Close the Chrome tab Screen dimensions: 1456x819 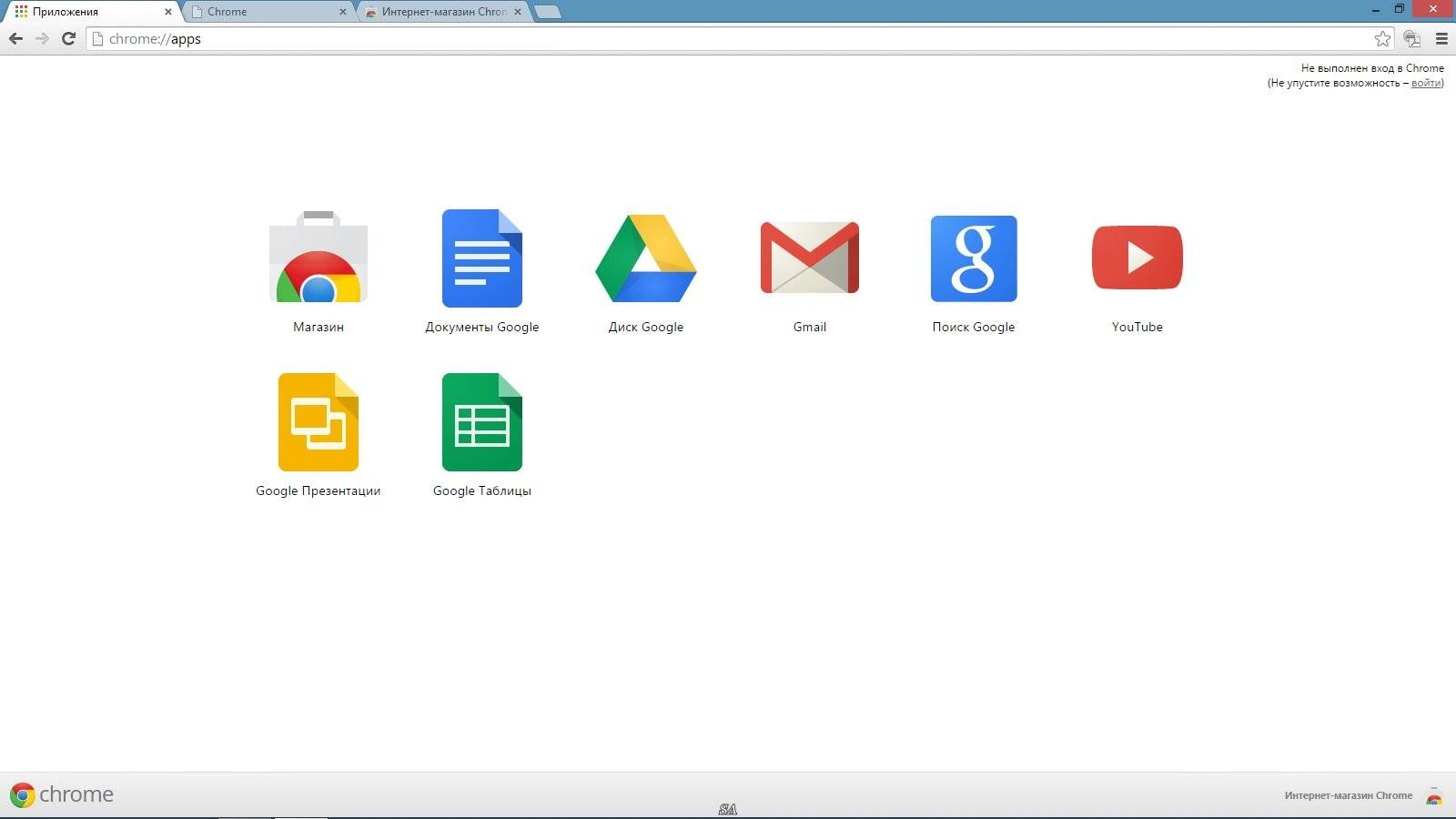tap(343, 12)
